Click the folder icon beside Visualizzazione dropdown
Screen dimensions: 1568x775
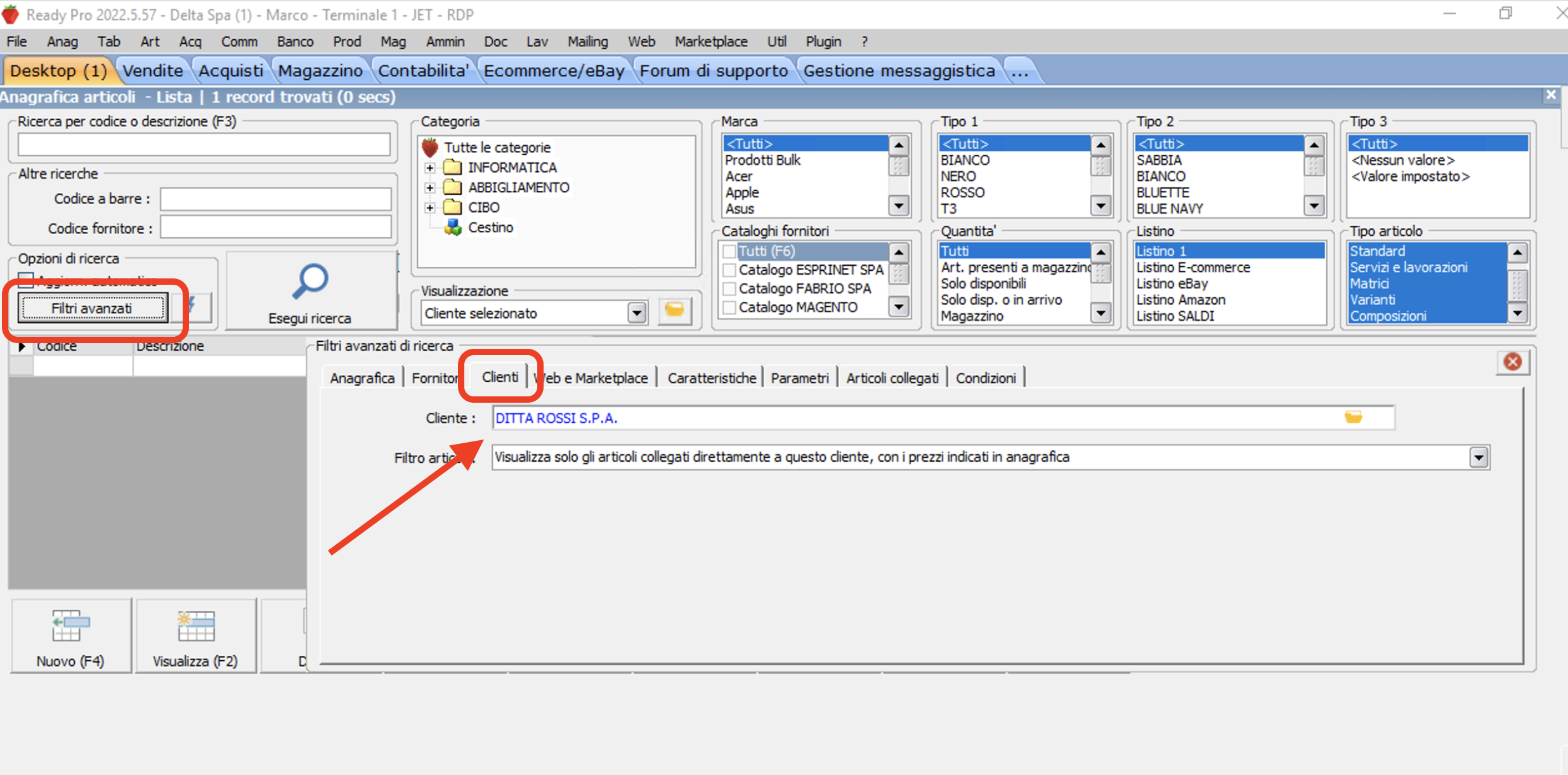[674, 310]
